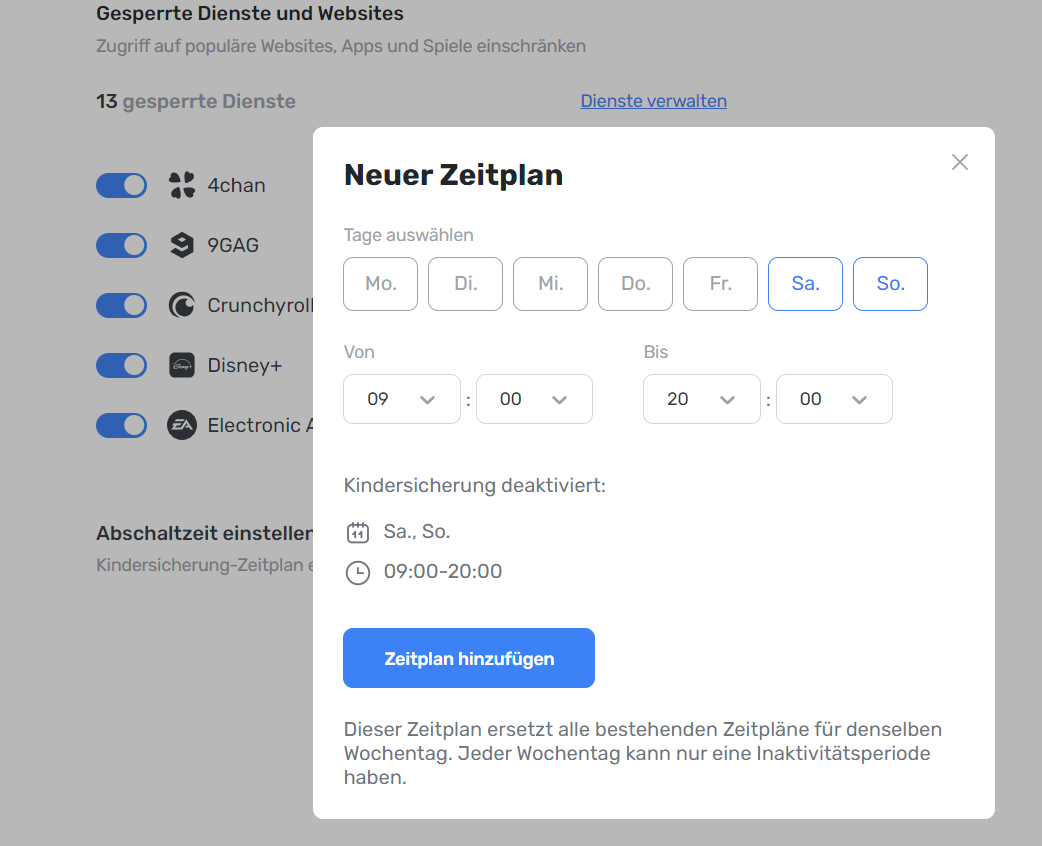1042x846 pixels.
Task: Open the Von hour dropdown showing 09
Action: click(402, 399)
